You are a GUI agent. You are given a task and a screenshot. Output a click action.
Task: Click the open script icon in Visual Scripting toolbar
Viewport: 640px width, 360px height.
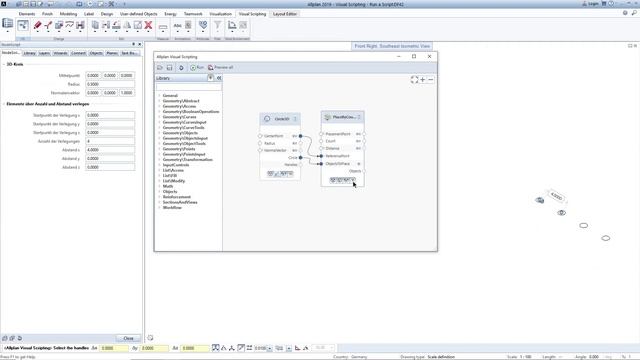[160, 67]
